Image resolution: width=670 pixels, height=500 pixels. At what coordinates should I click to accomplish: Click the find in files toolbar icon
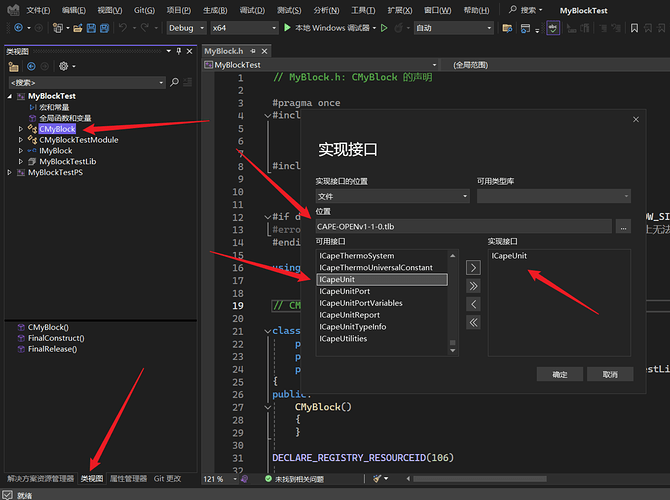point(507,28)
